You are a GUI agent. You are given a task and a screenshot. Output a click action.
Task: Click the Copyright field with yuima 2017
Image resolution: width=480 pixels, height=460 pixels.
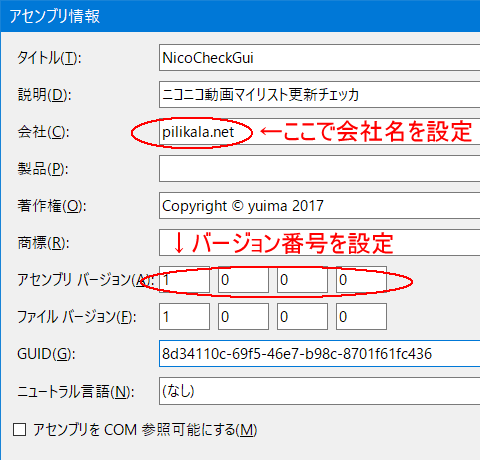pyautogui.click(x=319, y=205)
